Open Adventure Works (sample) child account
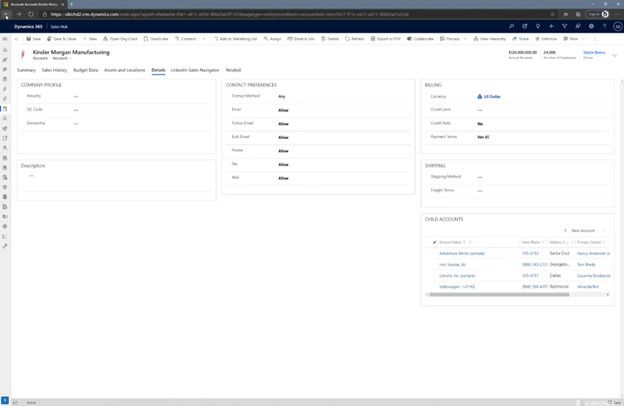This screenshot has height=406, width=624. (x=461, y=253)
